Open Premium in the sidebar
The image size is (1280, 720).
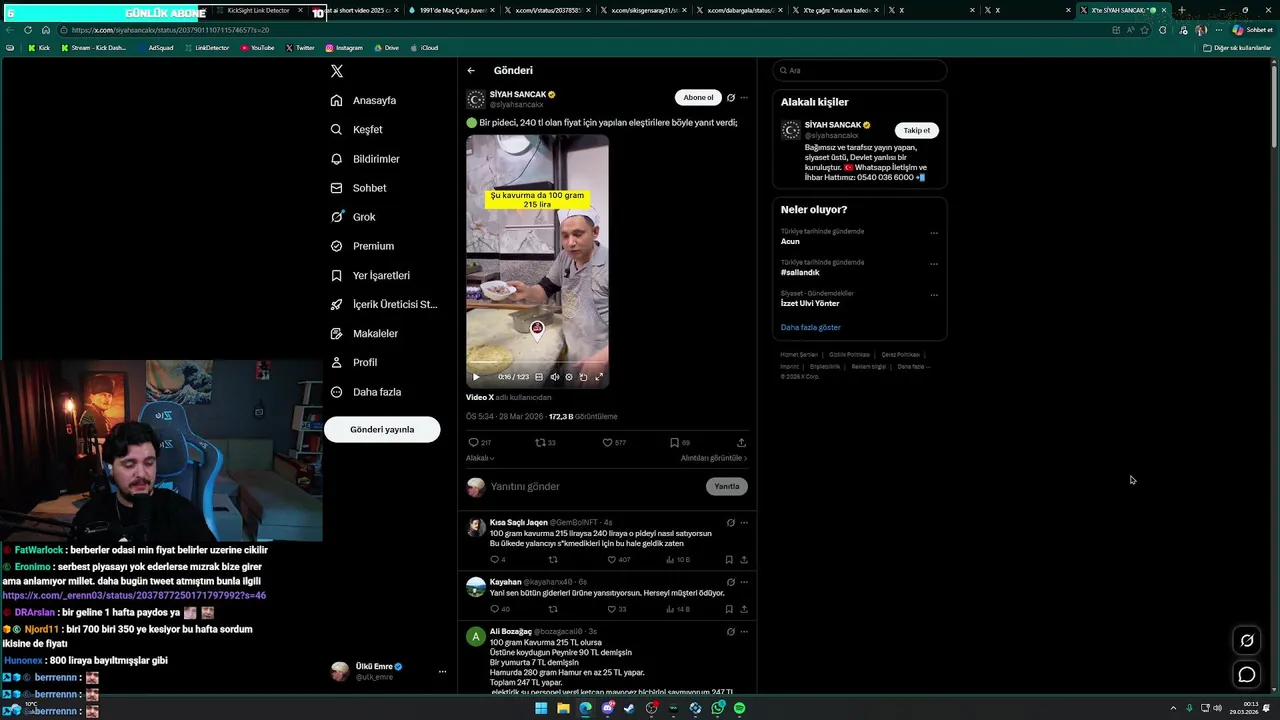click(x=362, y=246)
